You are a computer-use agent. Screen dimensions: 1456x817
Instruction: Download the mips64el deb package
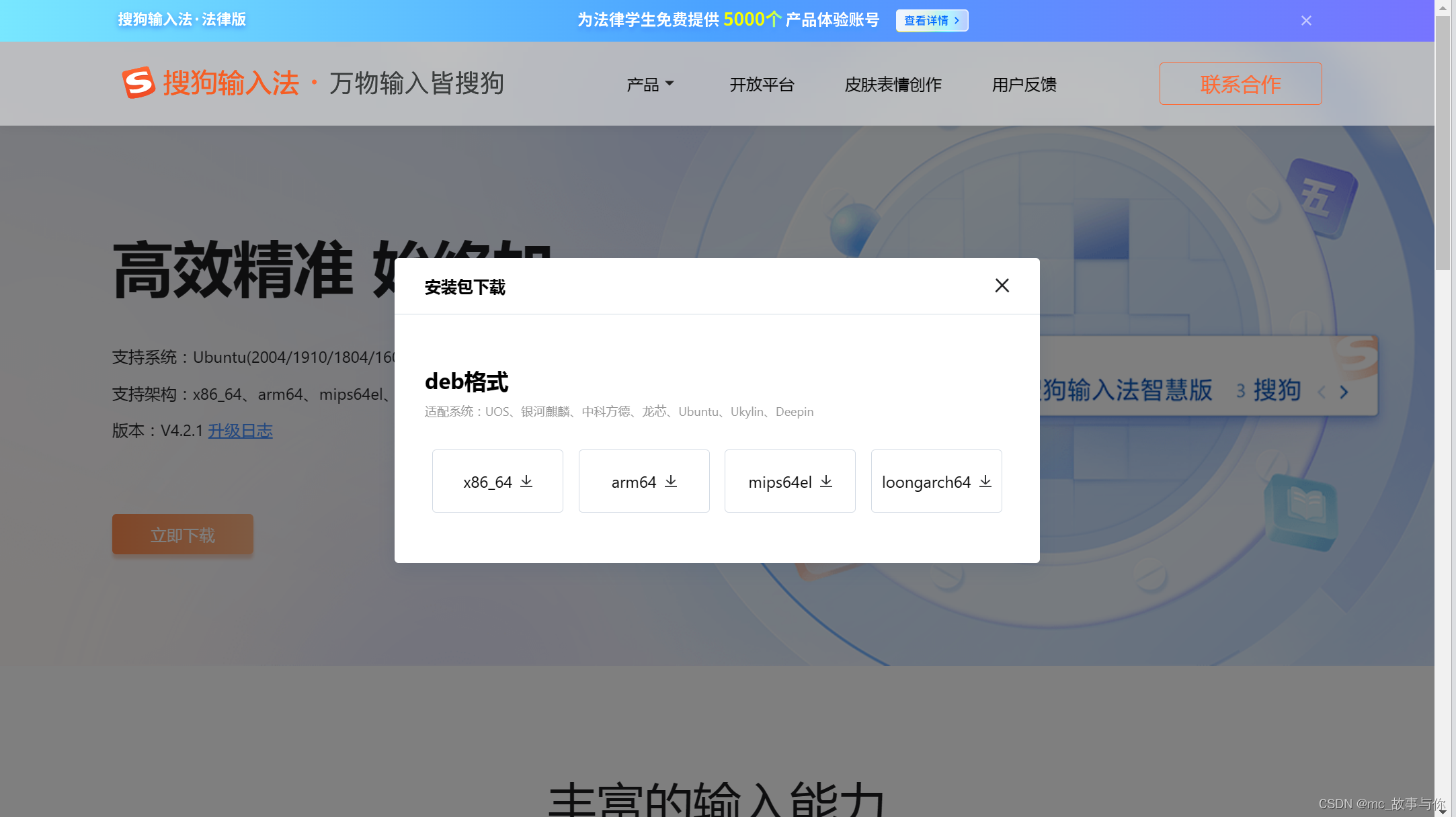pos(790,481)
